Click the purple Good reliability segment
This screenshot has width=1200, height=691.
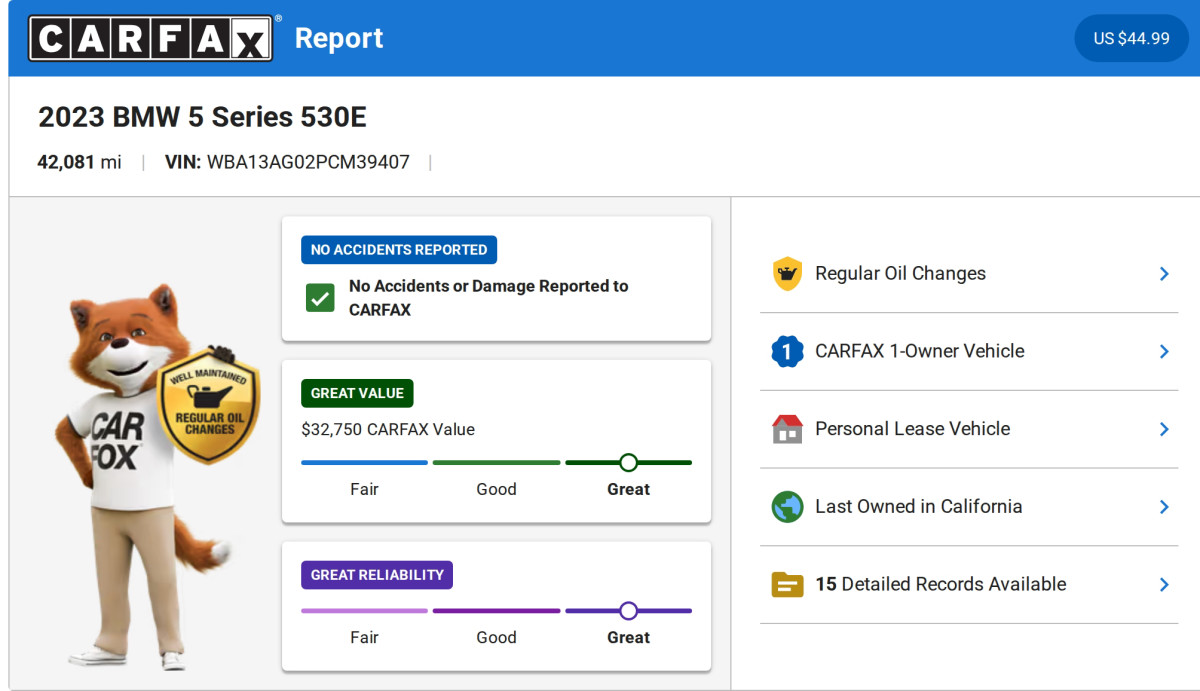[x=496, y=611]
